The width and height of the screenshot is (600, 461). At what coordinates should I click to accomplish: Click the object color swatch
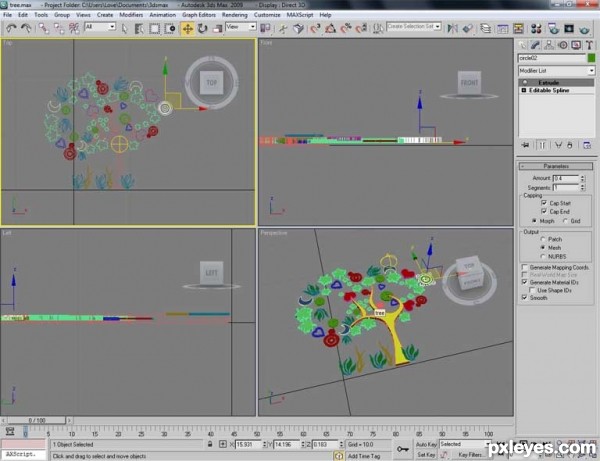[x=592, y=58]
